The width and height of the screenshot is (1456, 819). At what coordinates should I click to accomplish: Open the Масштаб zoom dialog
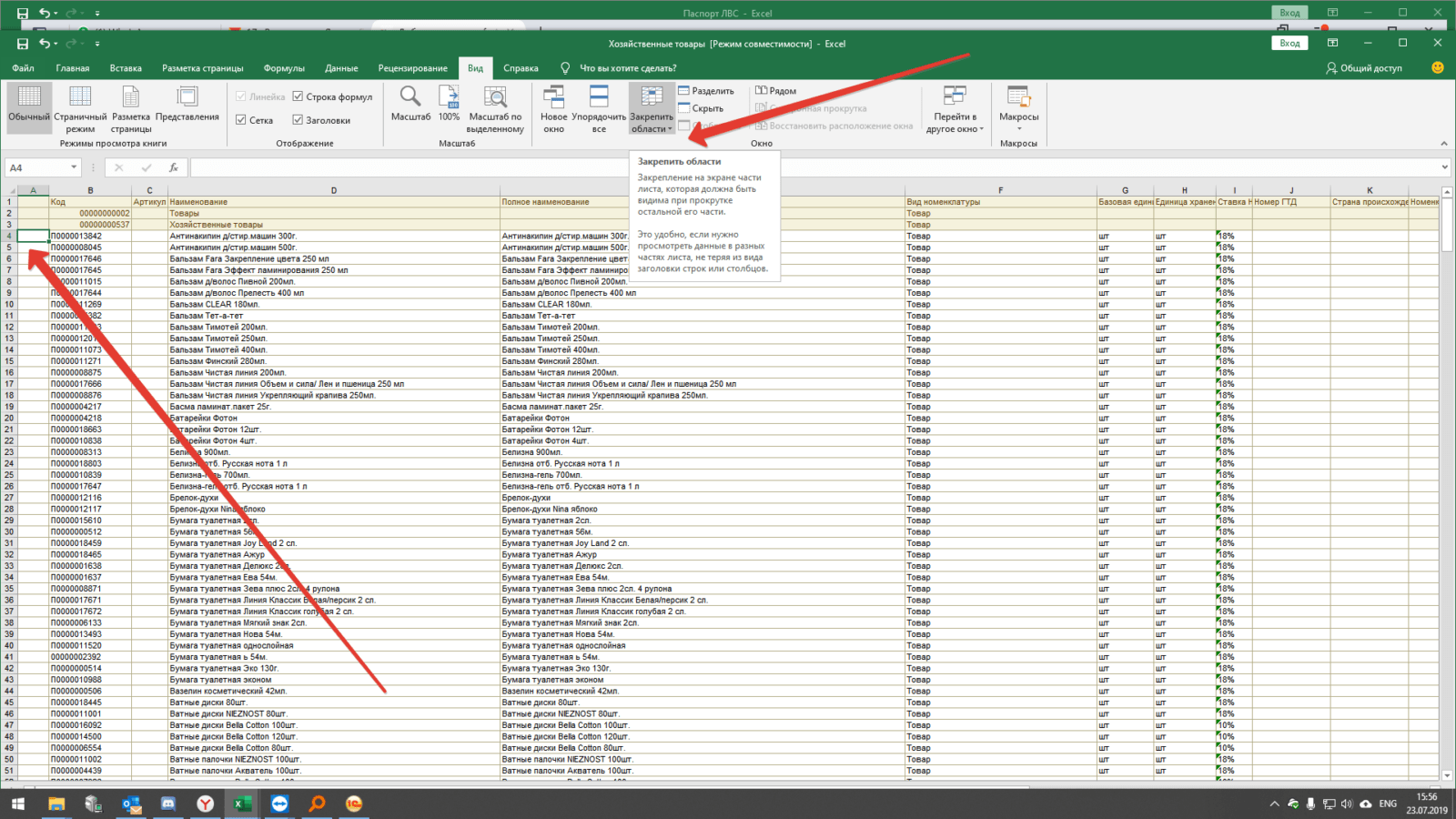[410, 104]
